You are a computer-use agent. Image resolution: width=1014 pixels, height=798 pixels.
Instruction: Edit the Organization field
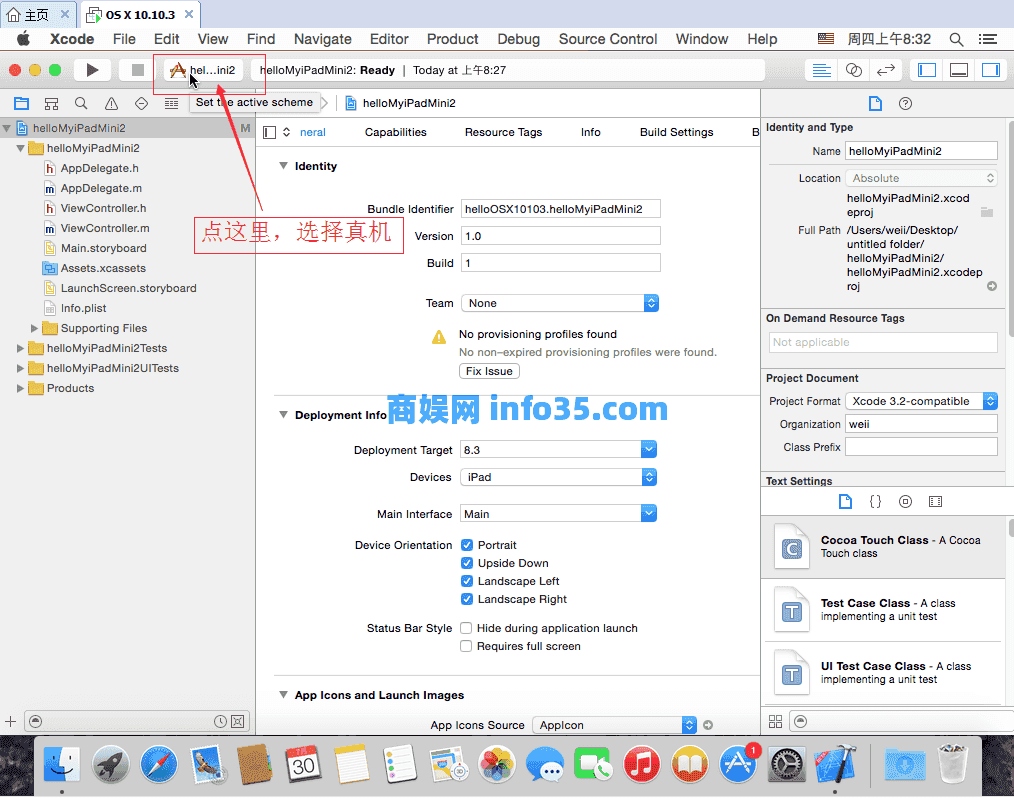pos(922,424)
